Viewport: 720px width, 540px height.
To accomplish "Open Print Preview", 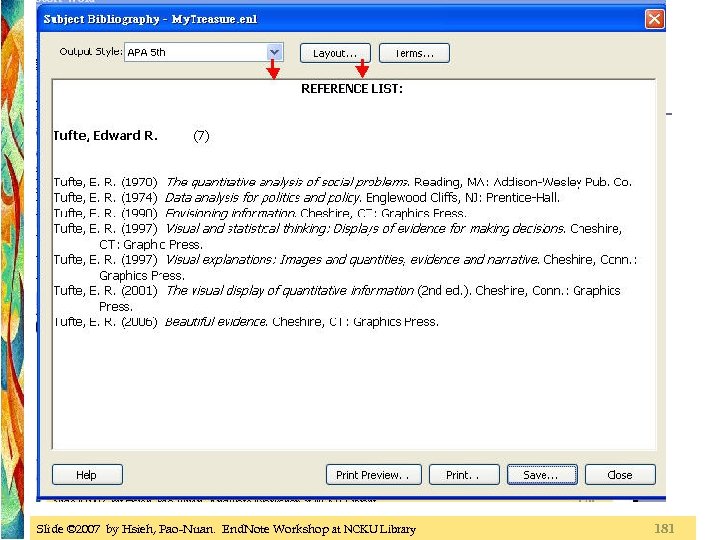I will 373,474.
